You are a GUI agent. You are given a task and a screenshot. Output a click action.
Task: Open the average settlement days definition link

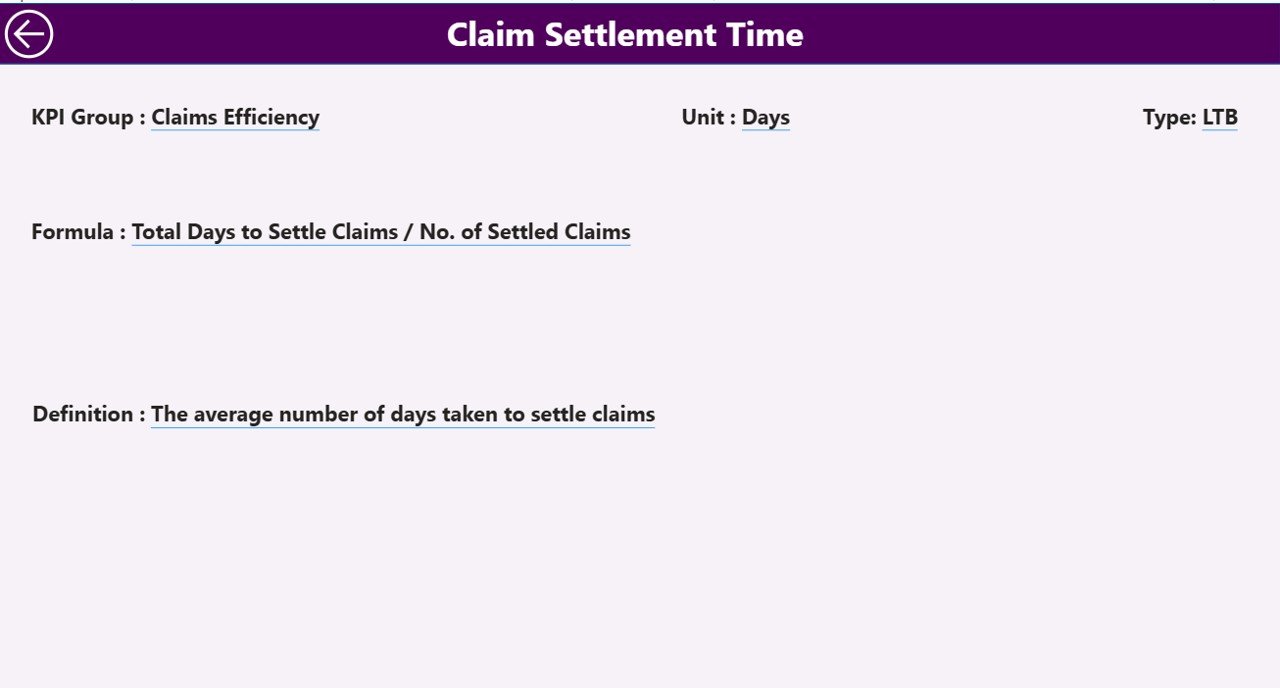pyautogui.click(x=402, y=414)
